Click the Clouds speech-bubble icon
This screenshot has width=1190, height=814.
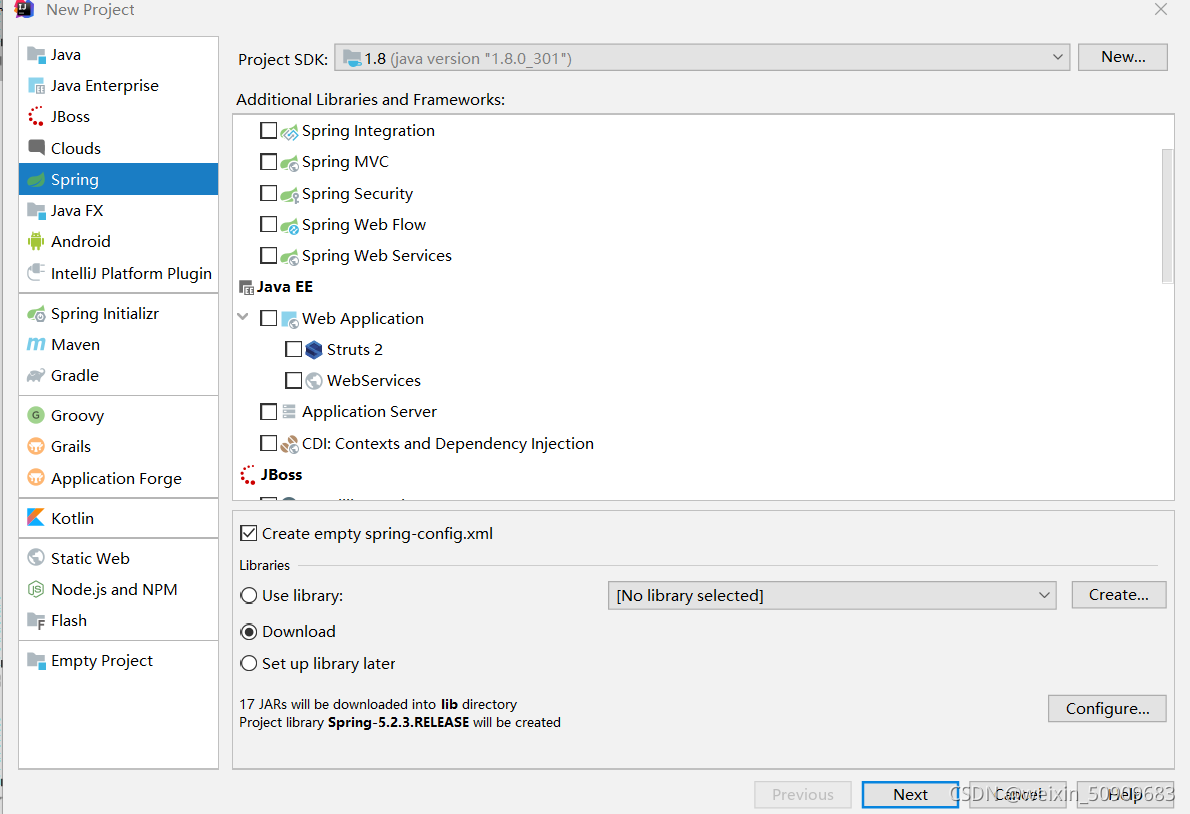pos(36,148)
